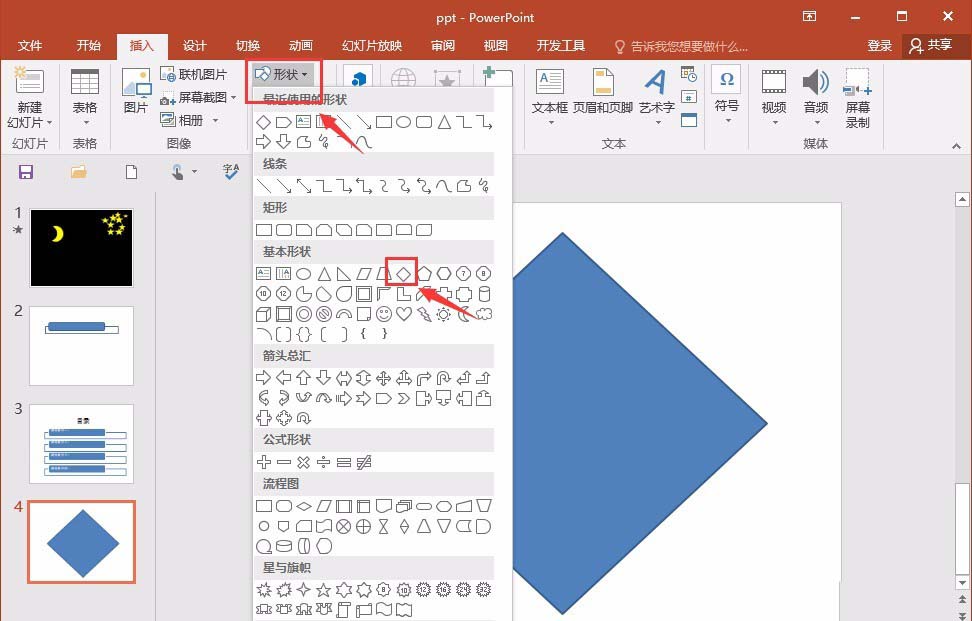Open the Photo Album dropdown arrow
Viewport: 972px width, 621px height.
click(x=215, y=120)
